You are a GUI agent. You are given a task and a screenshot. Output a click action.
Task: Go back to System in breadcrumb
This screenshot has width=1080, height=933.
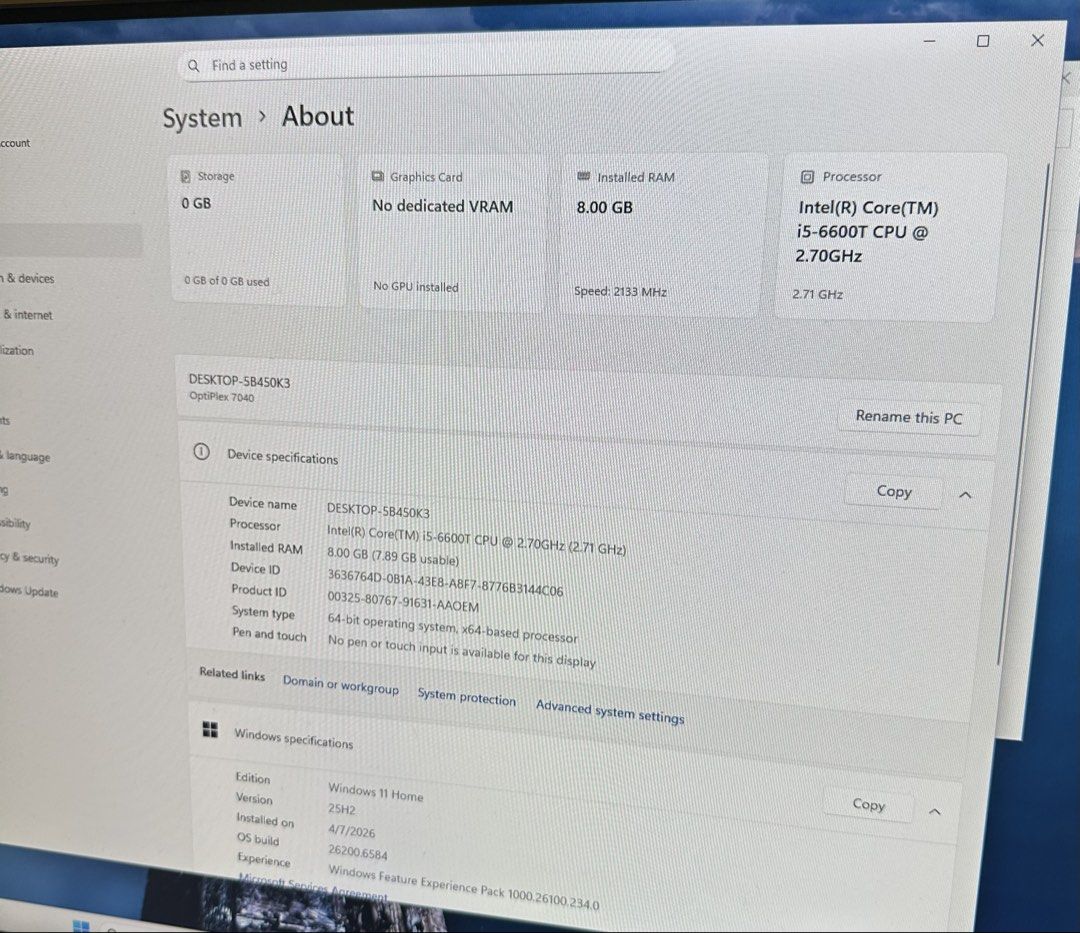tap(202, 118)
